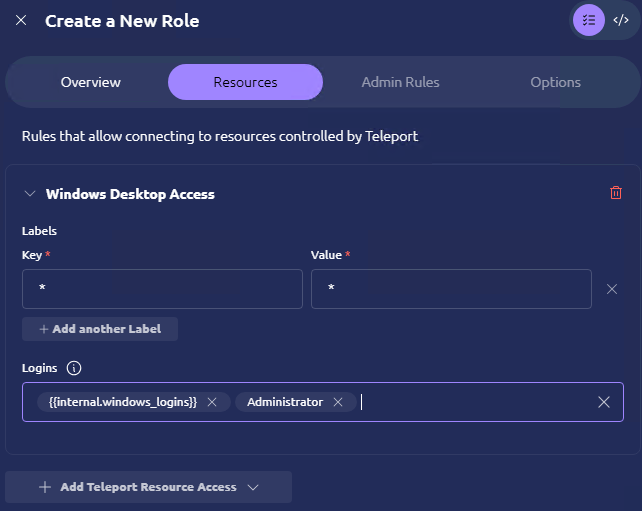Viewport: 642px width, 511px height.
Task: Click Add another Label button
Action: click(x=100, y=329)
